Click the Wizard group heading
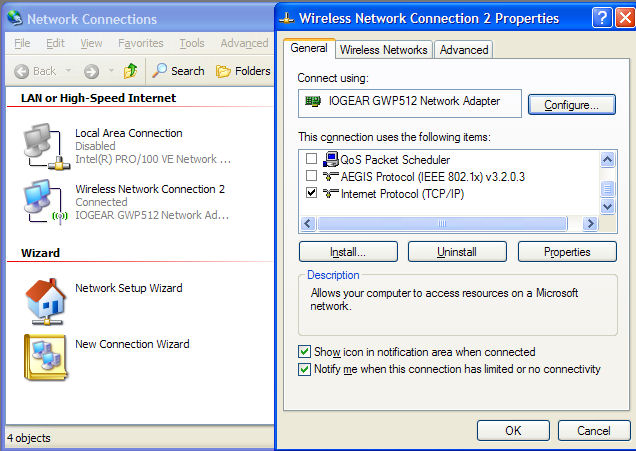Screen dimensions: 636x451 pyautogui.click(x=40, y=253)
